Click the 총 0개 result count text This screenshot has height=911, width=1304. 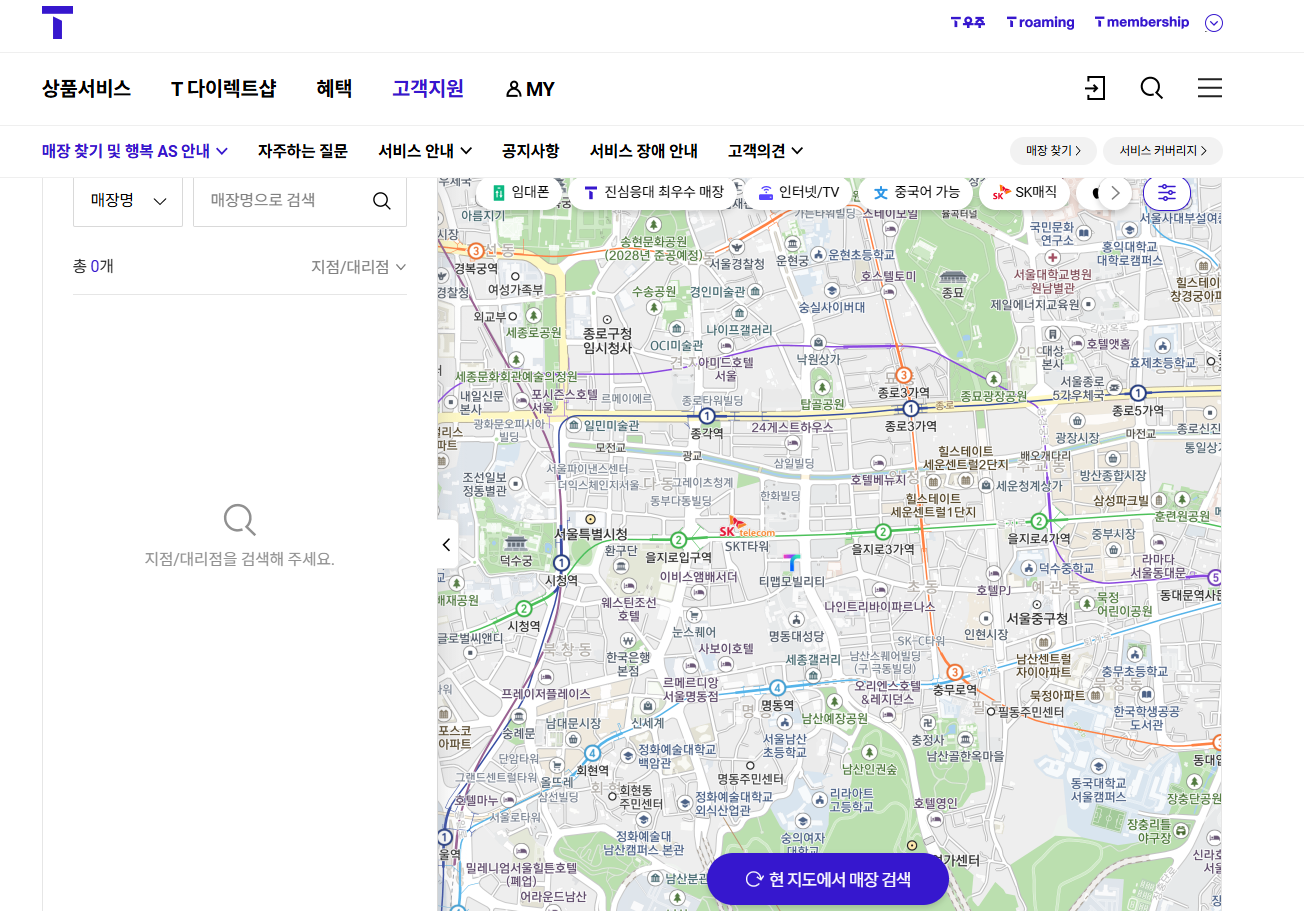click(93, 266)
